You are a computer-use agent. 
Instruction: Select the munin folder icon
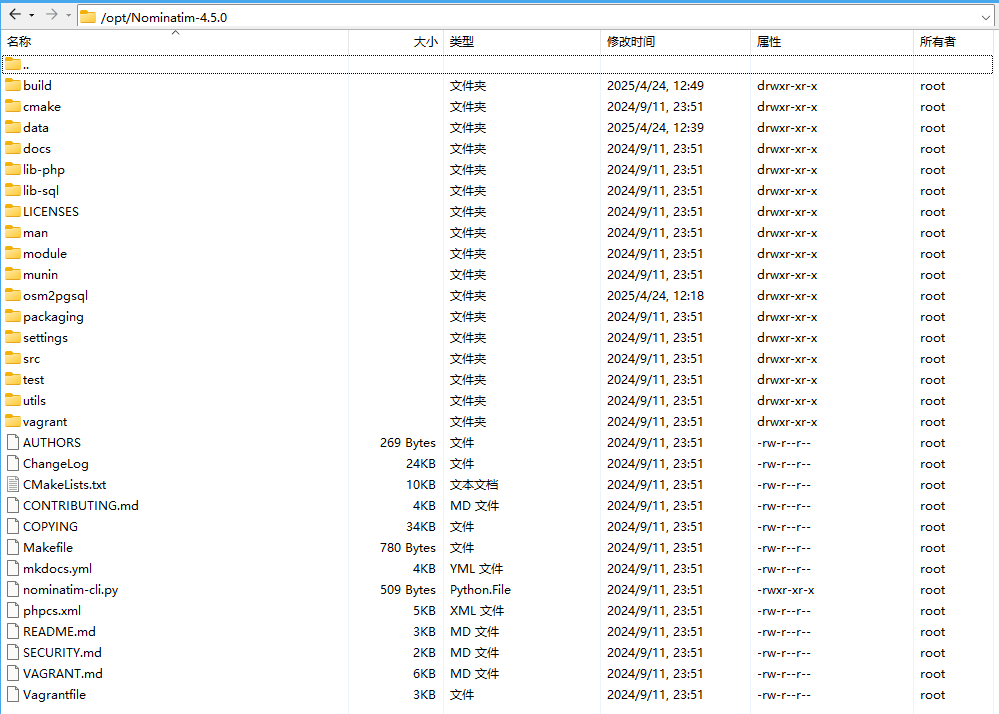(13, 274)
